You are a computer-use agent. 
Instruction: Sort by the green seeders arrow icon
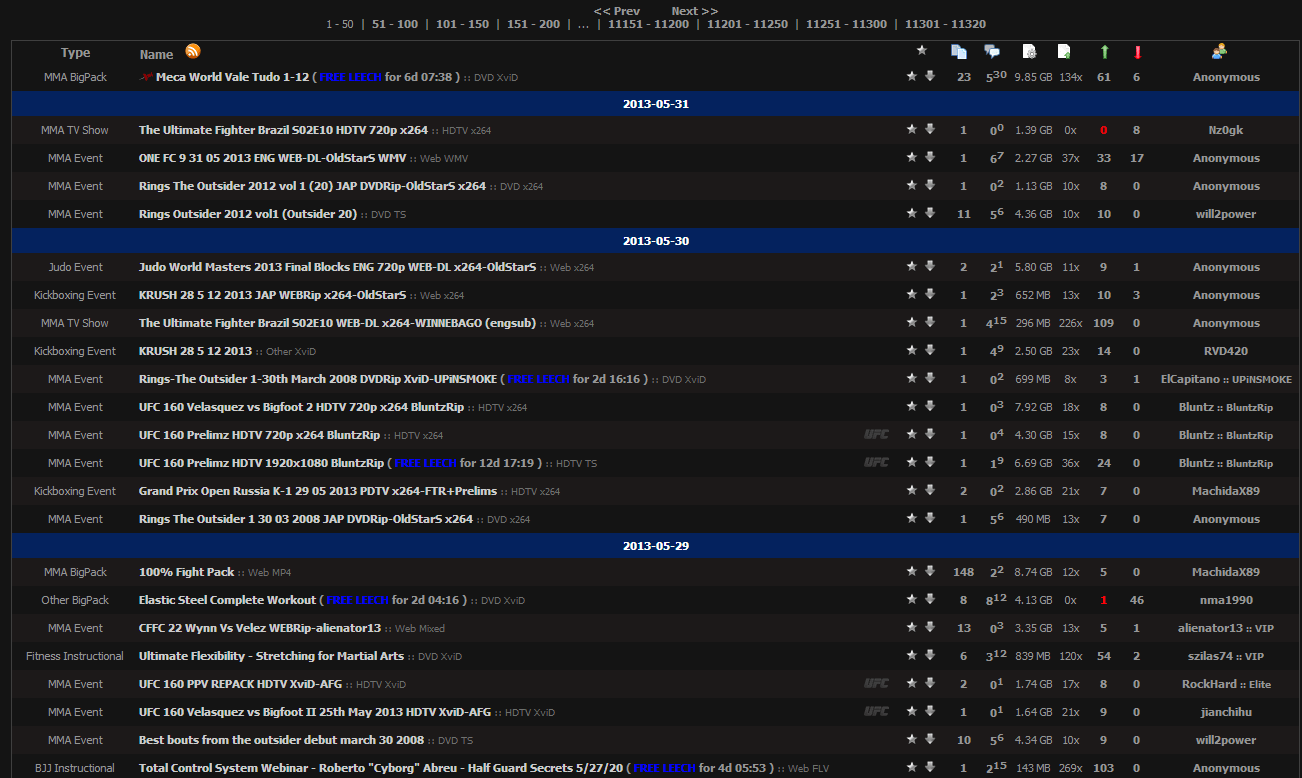(x=1105, y=52)
